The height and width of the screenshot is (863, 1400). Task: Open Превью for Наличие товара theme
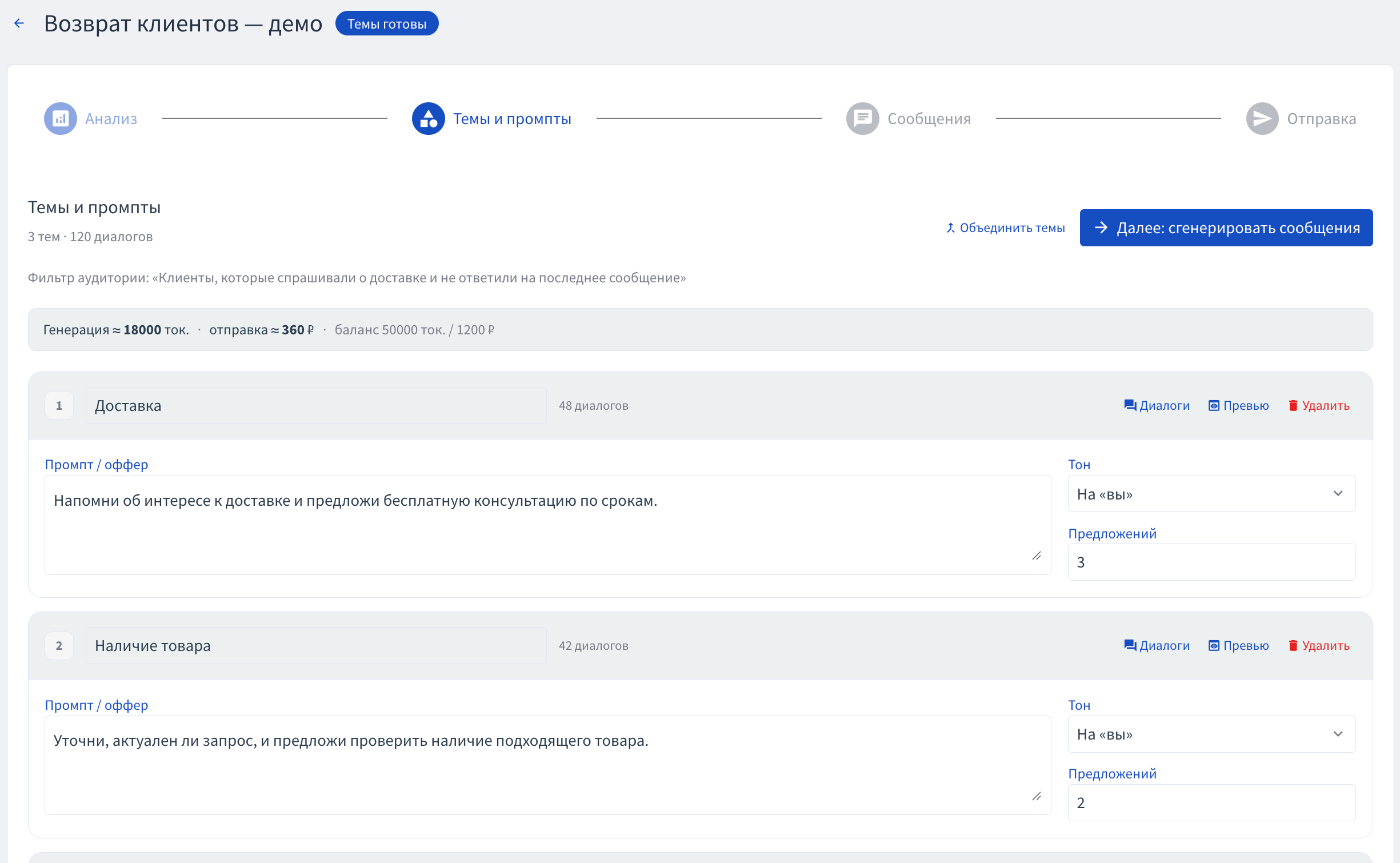click(1238, 645)
